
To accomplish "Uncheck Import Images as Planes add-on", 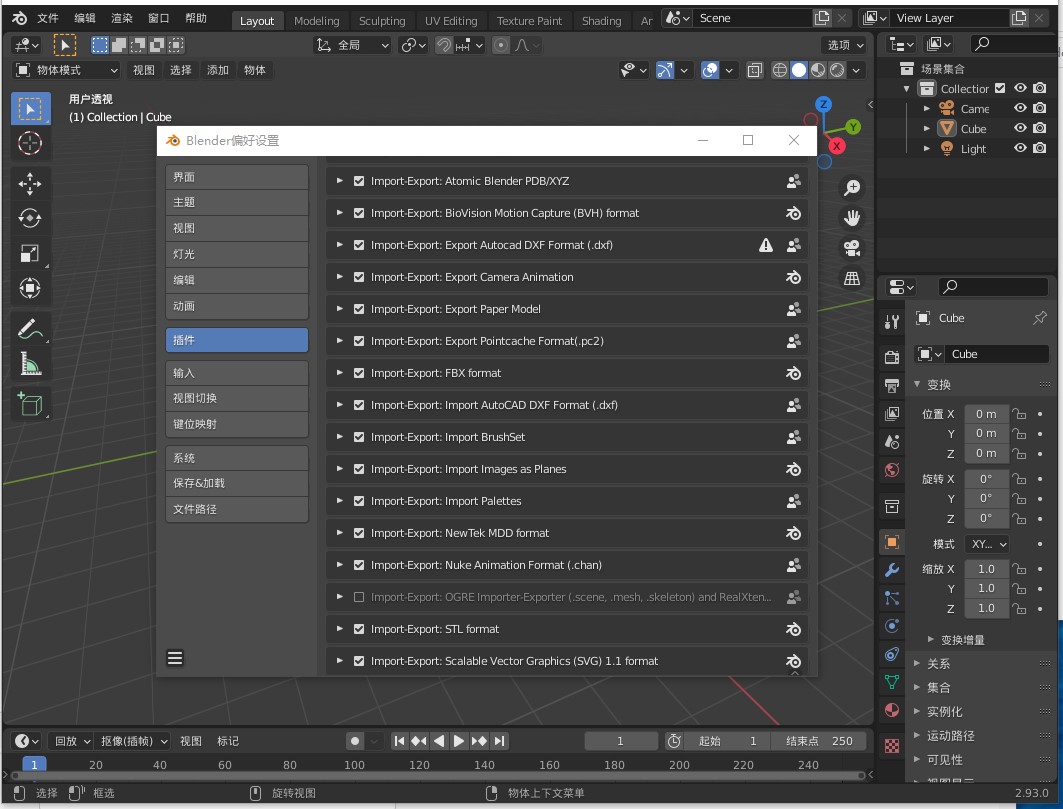I will click(359, 469).
